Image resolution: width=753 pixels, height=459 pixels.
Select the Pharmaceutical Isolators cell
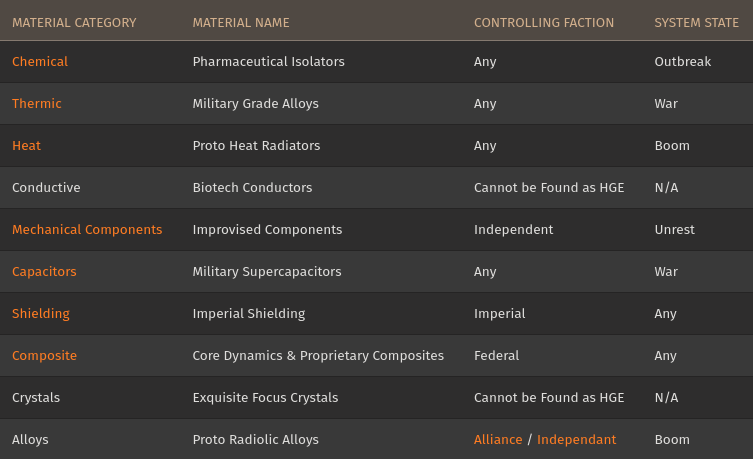(x=268, y=62)
